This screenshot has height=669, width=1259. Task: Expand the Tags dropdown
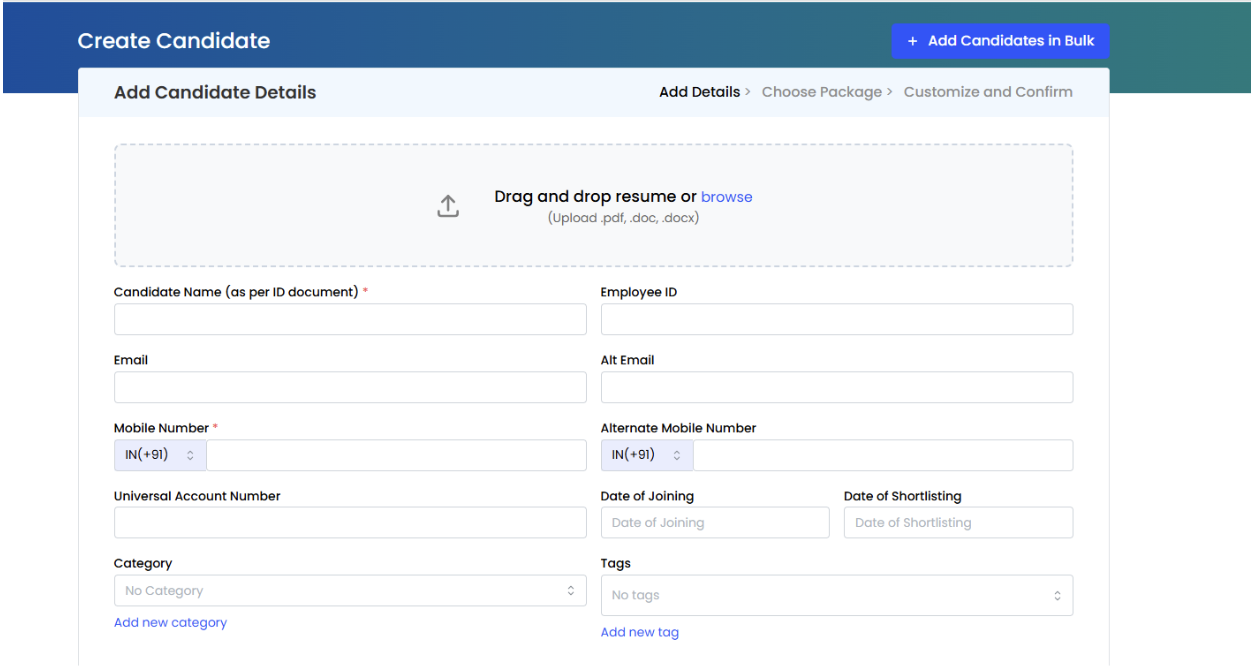[836, 595]
